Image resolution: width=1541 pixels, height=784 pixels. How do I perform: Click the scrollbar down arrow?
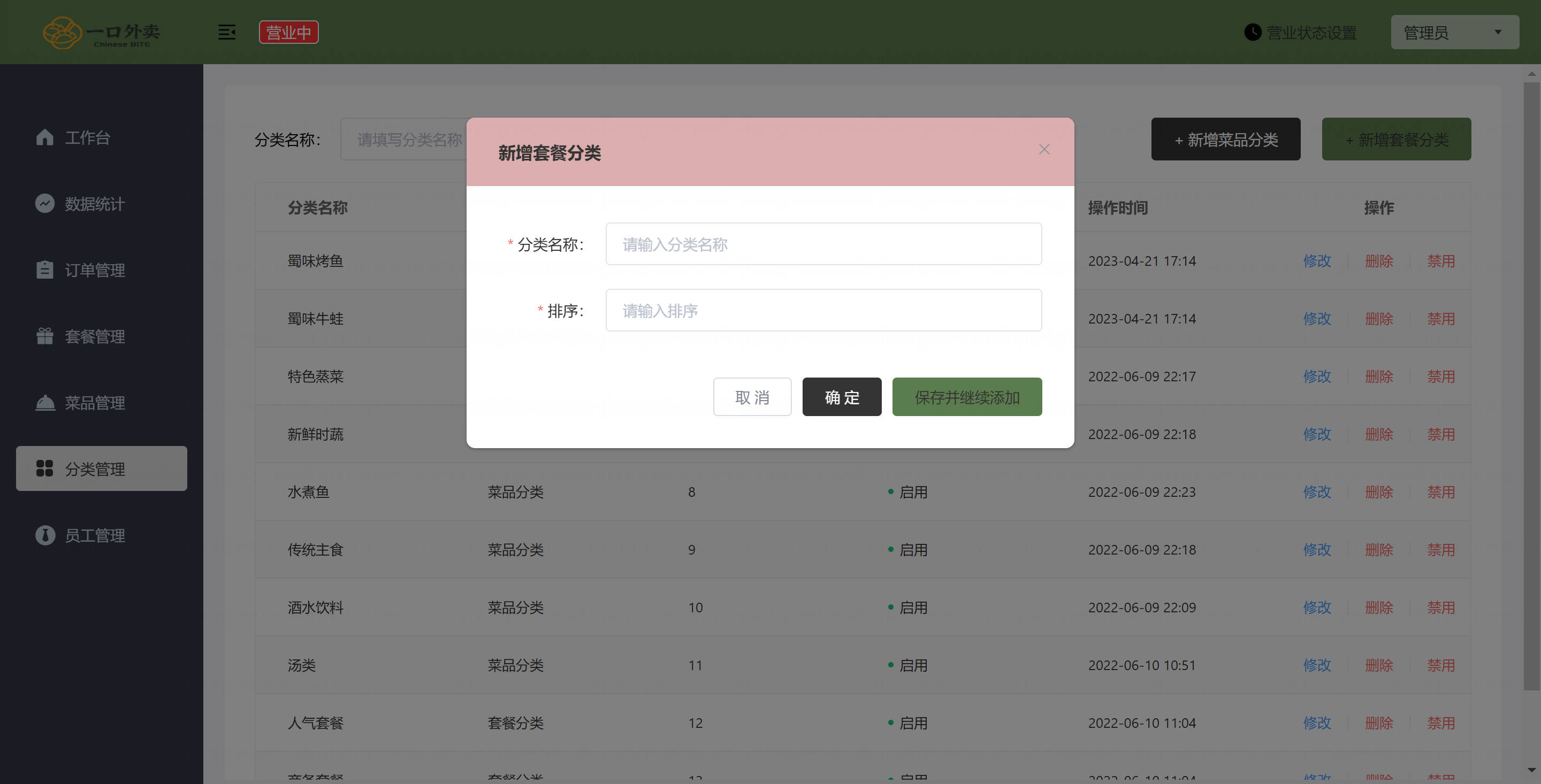1531,770
